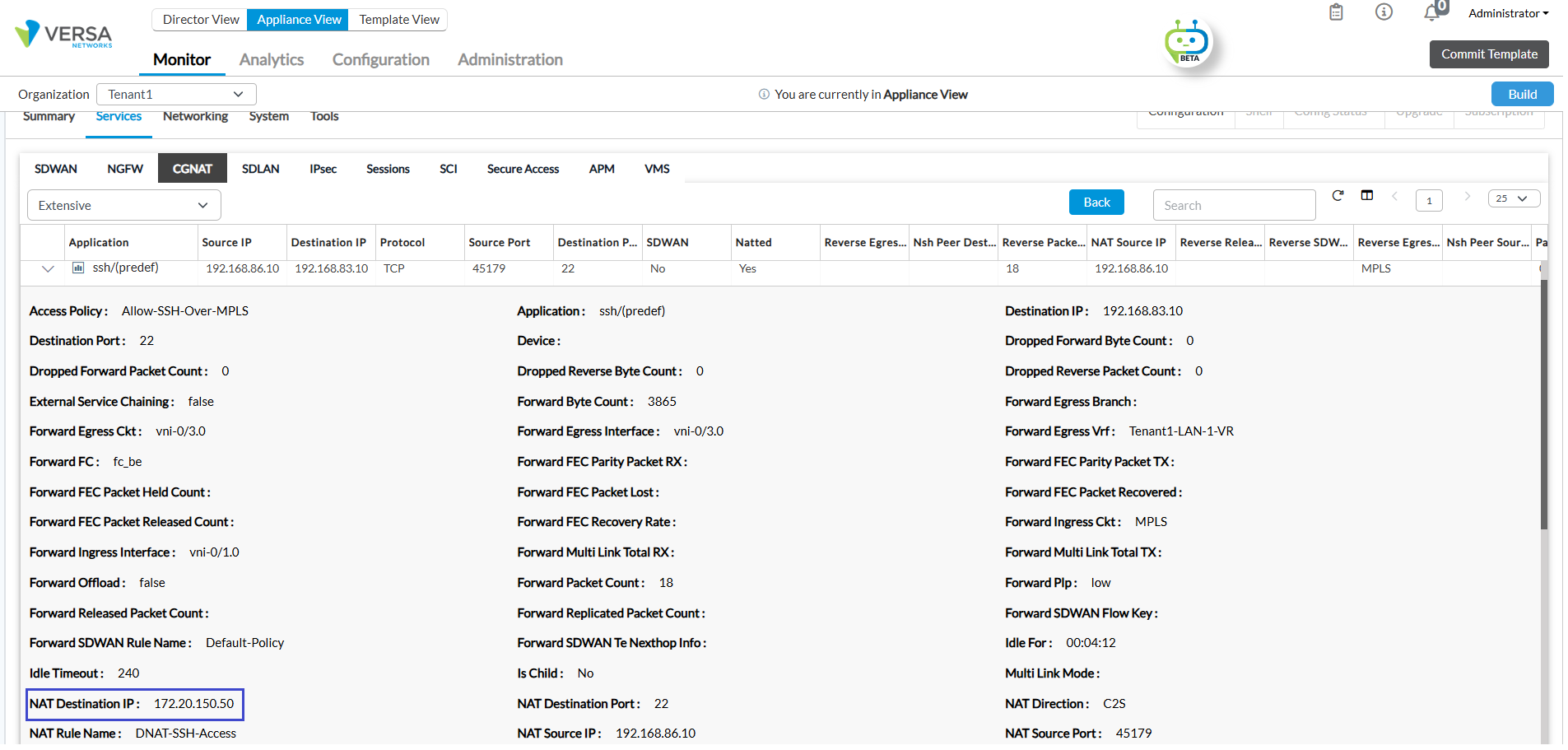The width and height of the screenshot is (1568, 750).
Task: Click the refresh table icon
Action: [x=1338, y=196]
